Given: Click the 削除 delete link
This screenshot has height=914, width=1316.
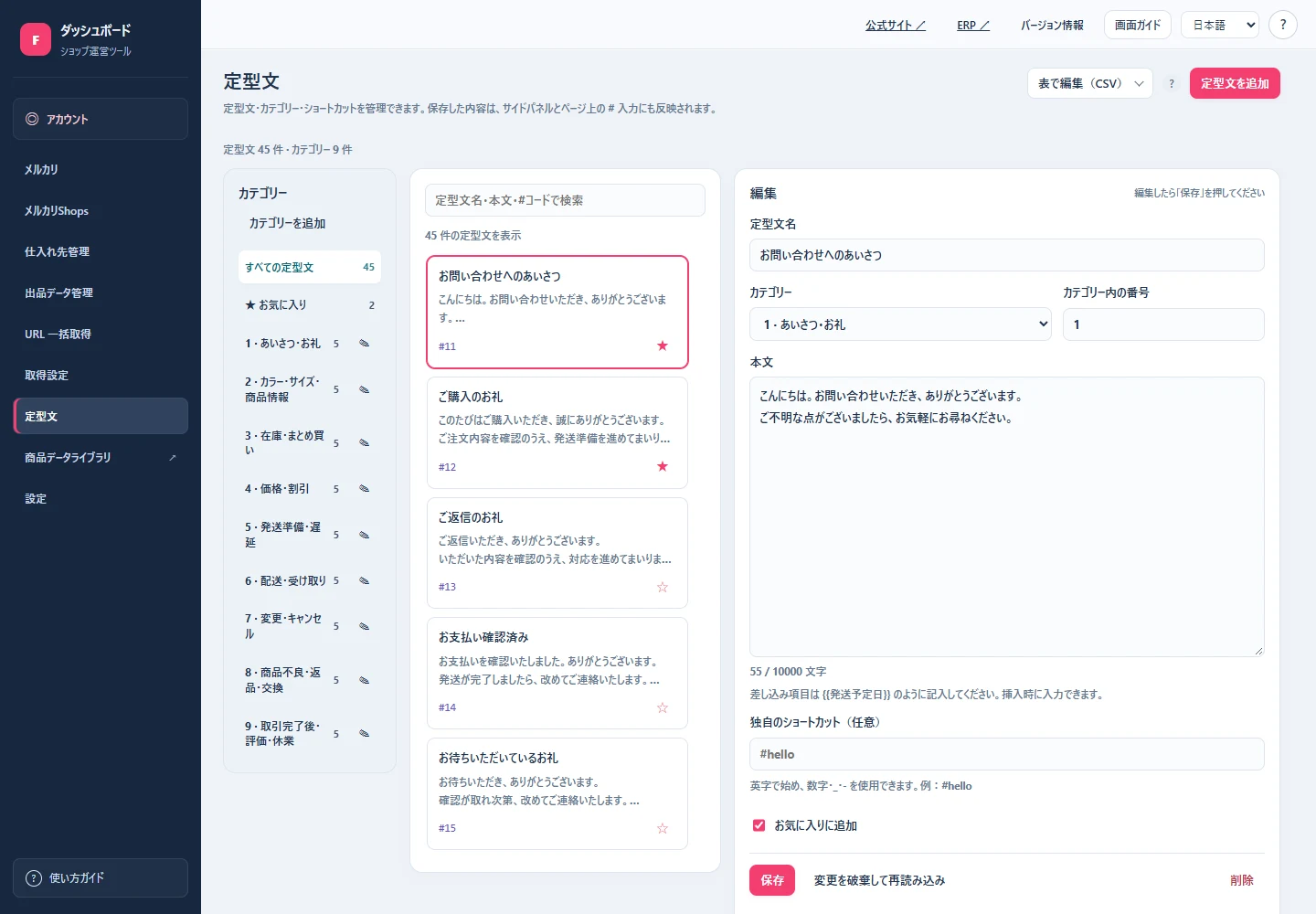Looking at the screenshot, I should pyautogui.click(x=1242, y=880).
